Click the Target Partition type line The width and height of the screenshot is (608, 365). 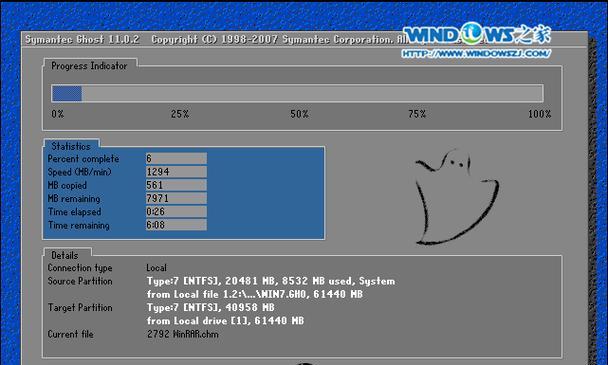click(211, 308)
